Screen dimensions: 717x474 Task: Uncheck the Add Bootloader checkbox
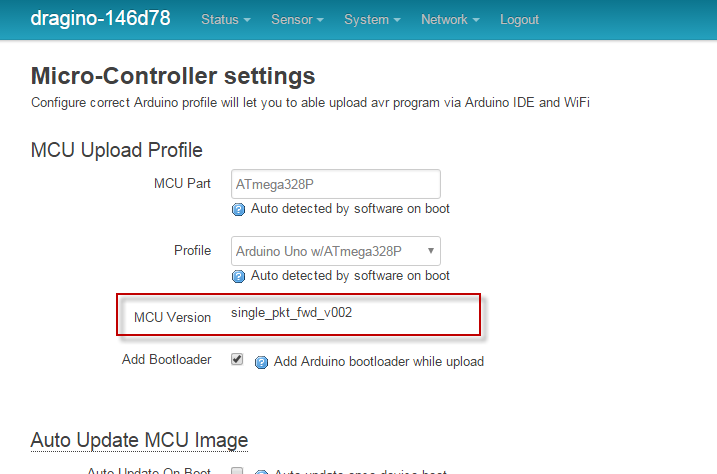tap(237, 359)
